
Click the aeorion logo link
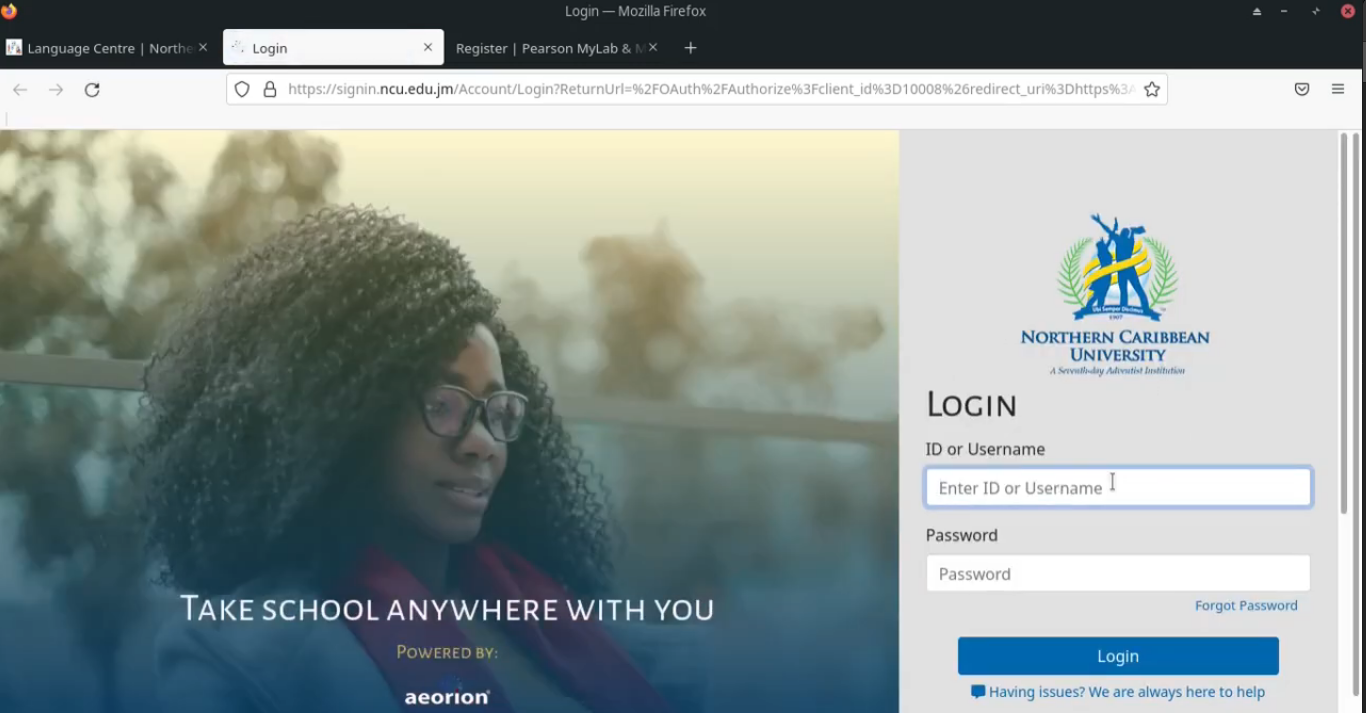[447, 695]
